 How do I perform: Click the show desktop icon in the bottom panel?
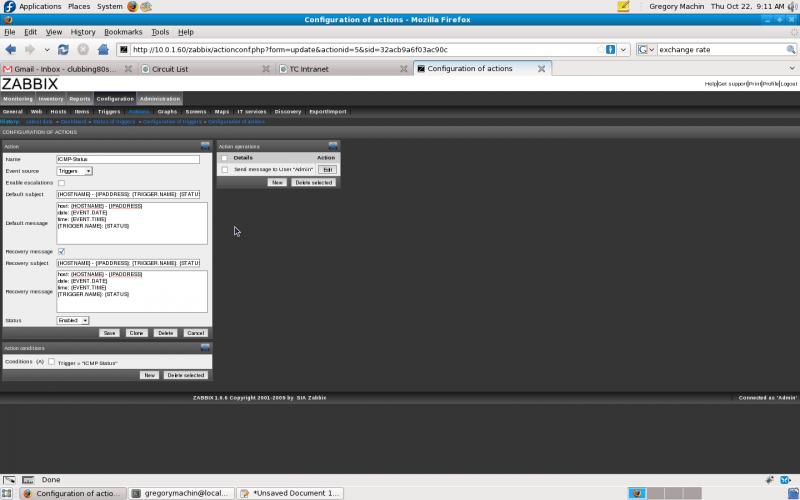6,493
